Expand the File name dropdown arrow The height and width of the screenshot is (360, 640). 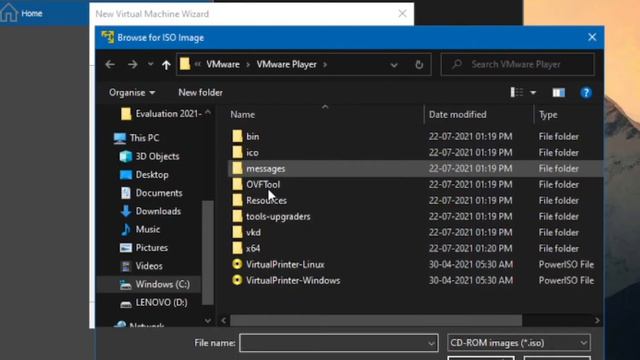[431, 343]
